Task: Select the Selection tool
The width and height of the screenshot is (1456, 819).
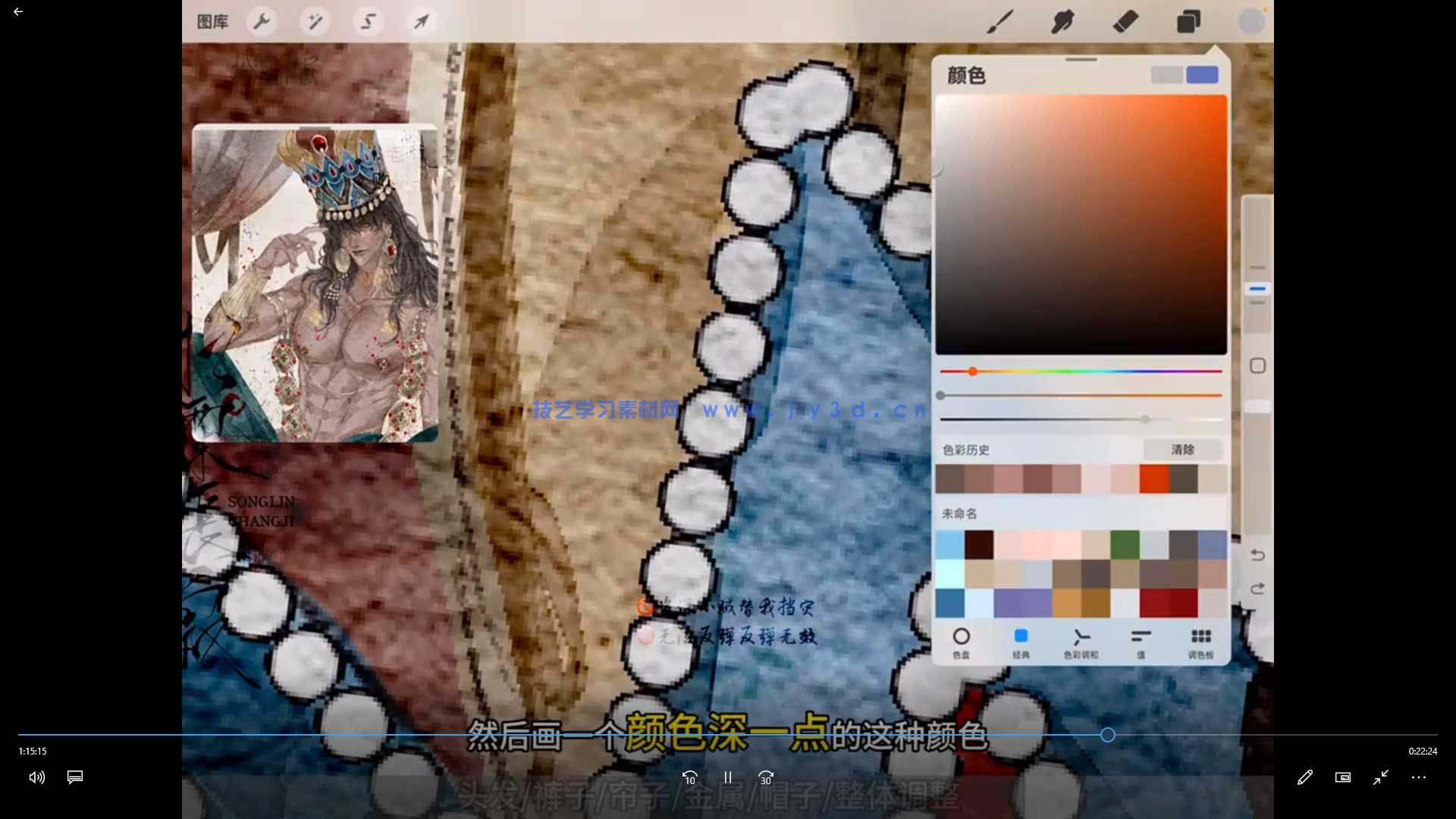Action: click(369, 21)
